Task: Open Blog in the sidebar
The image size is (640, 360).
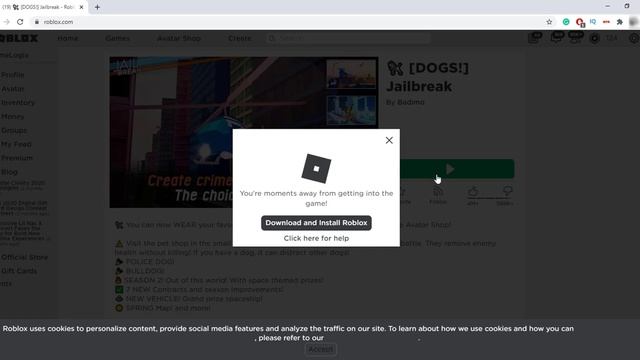Action: point(9,172)
